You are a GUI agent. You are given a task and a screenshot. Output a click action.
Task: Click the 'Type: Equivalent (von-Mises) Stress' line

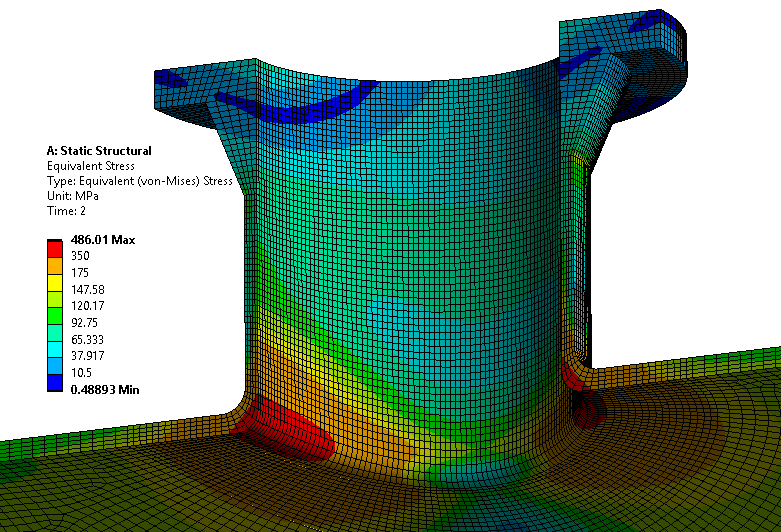tap(139, 181)
